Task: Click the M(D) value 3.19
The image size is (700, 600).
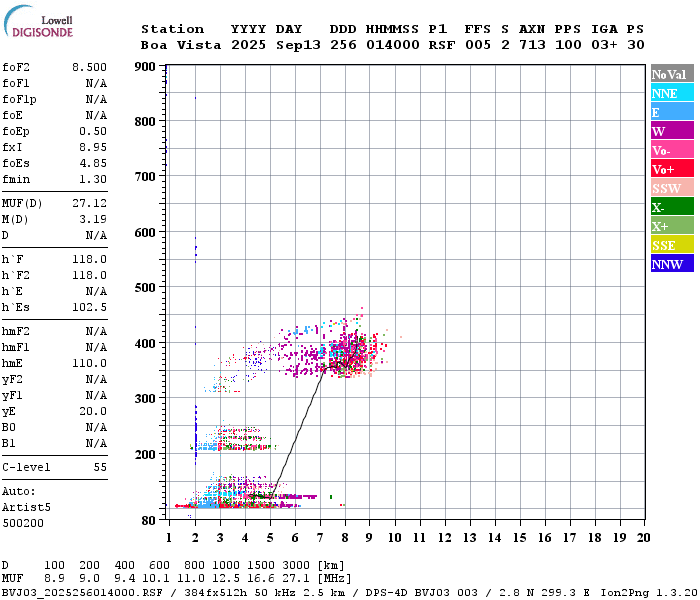Action: click(93, 219)
